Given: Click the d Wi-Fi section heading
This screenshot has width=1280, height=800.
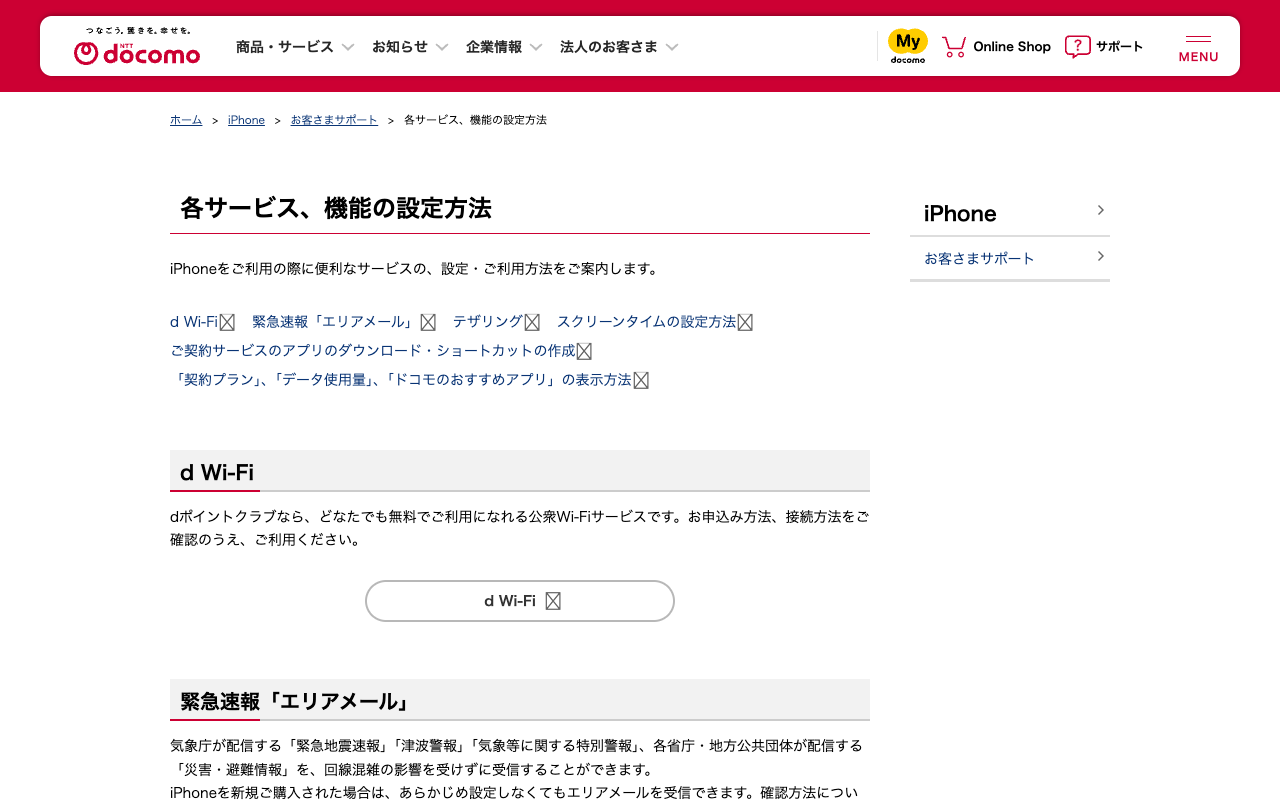Looking at the screenshot, I should [217, 472].
